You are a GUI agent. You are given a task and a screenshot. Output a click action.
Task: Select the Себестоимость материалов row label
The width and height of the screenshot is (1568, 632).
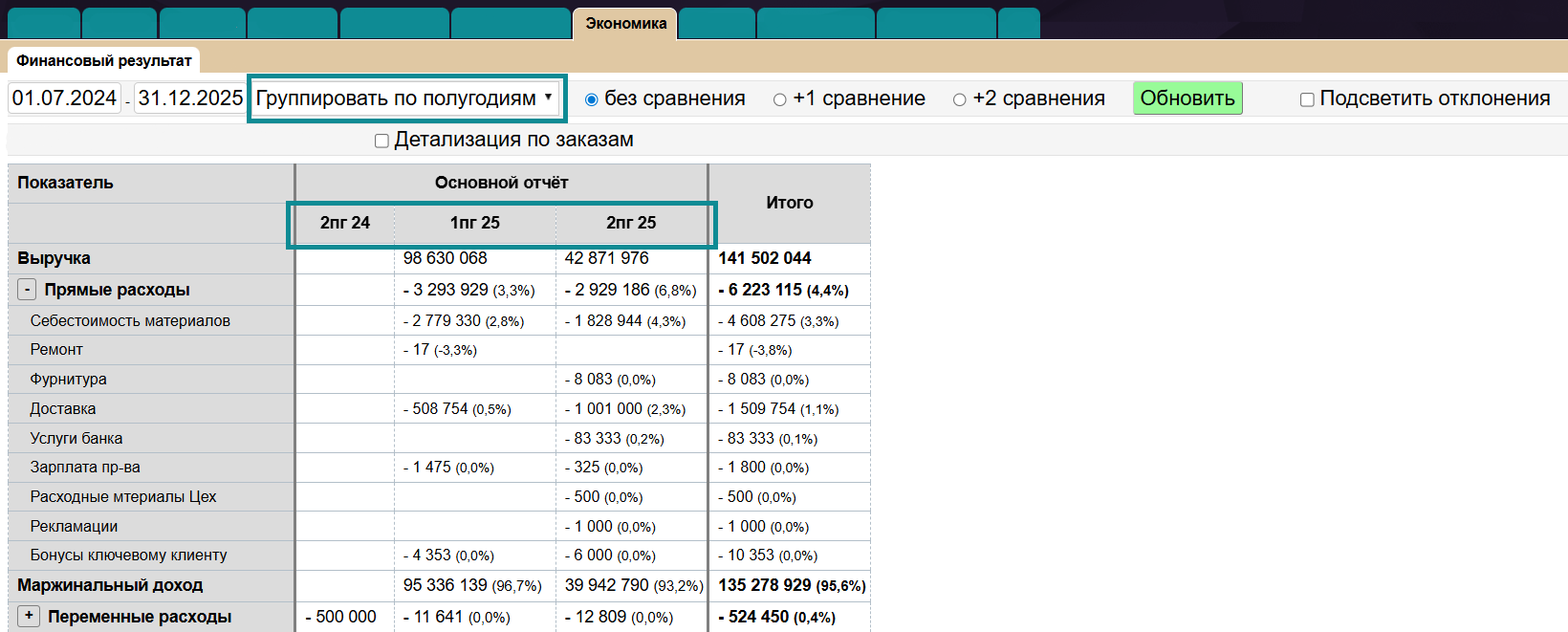click(130, 321)
